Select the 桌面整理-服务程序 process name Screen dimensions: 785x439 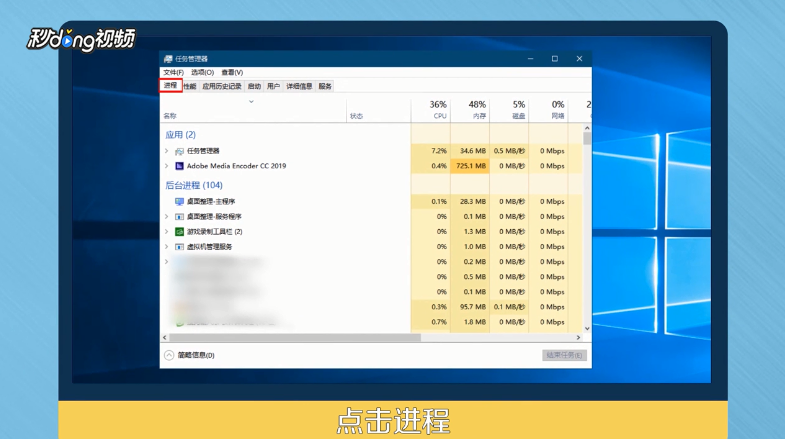point(214,216)
